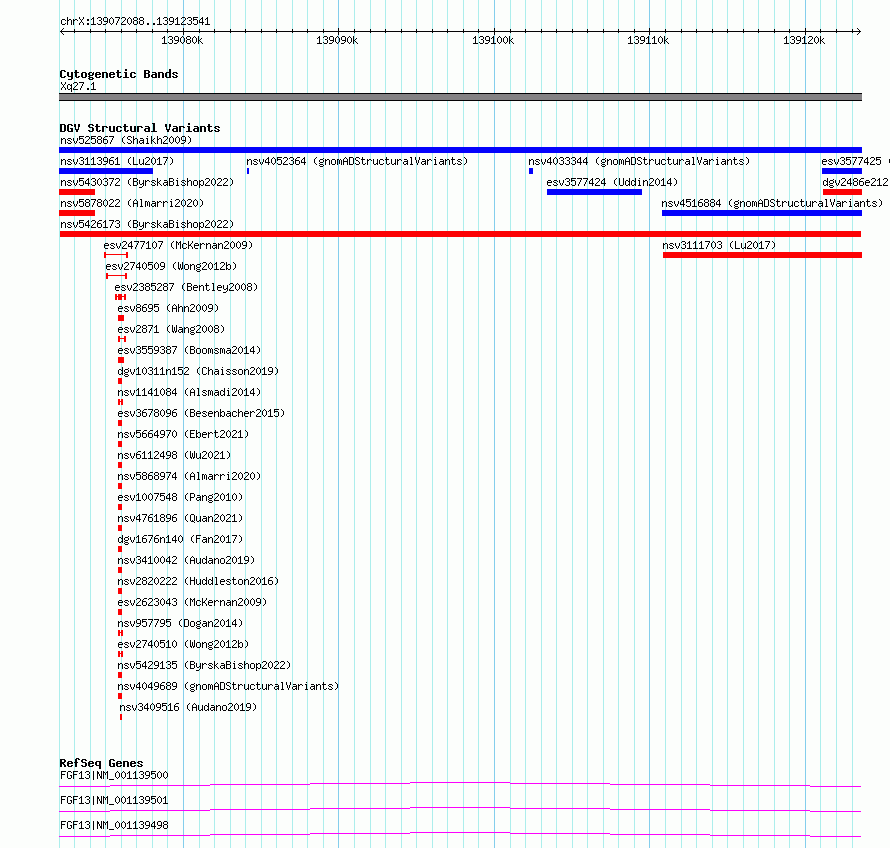Click the red bar under nsv3111703
Viewport: 890px width, 848px height.
762,255
